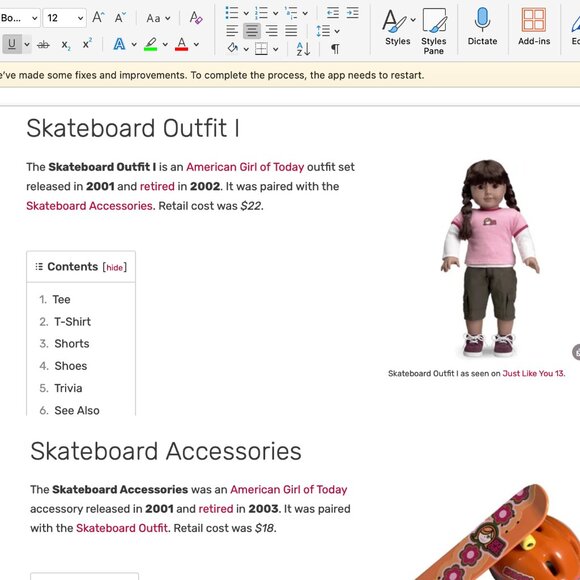Screen dimensions: 580x580
Task: Apply multilevel list formatting
Action: click(291, 13)
